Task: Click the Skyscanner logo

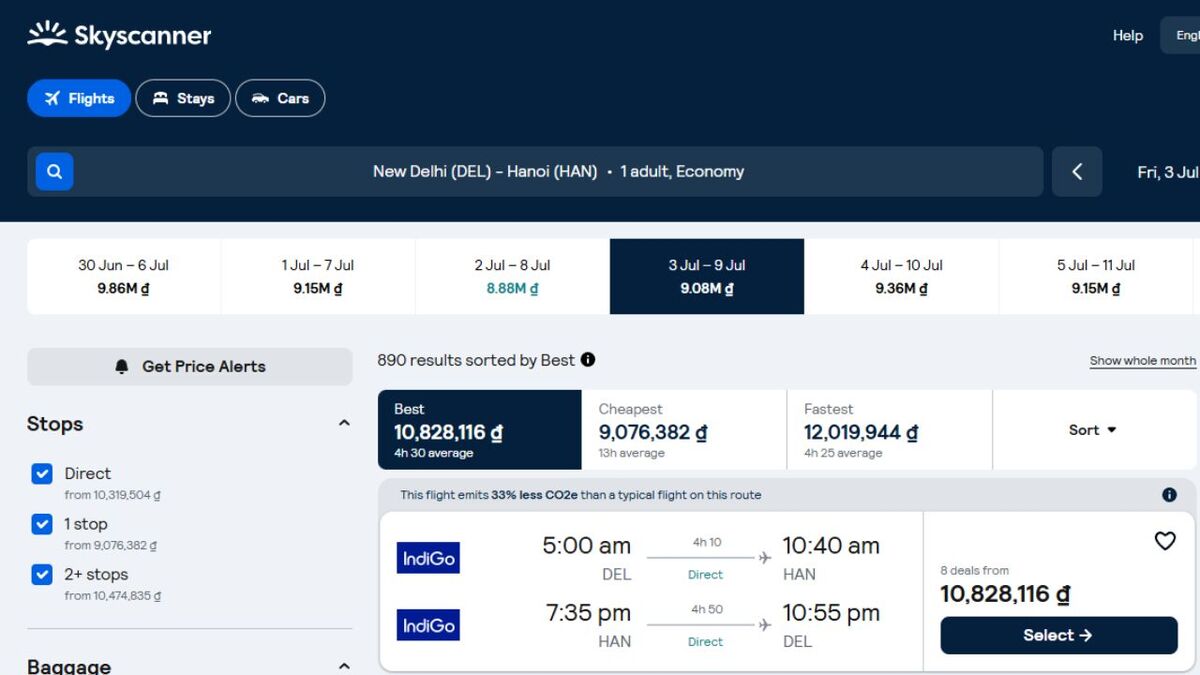Action: click(x=119, y=35)
